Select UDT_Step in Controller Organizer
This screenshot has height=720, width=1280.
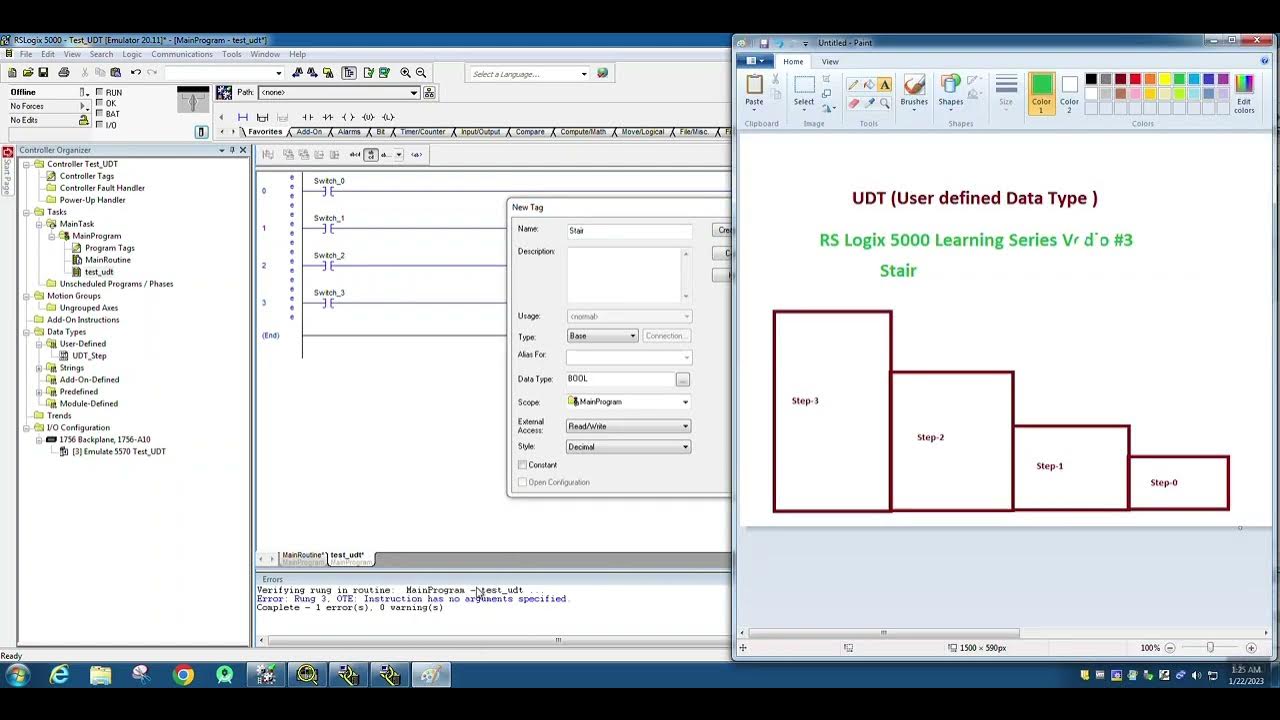[x=89, y=356]
